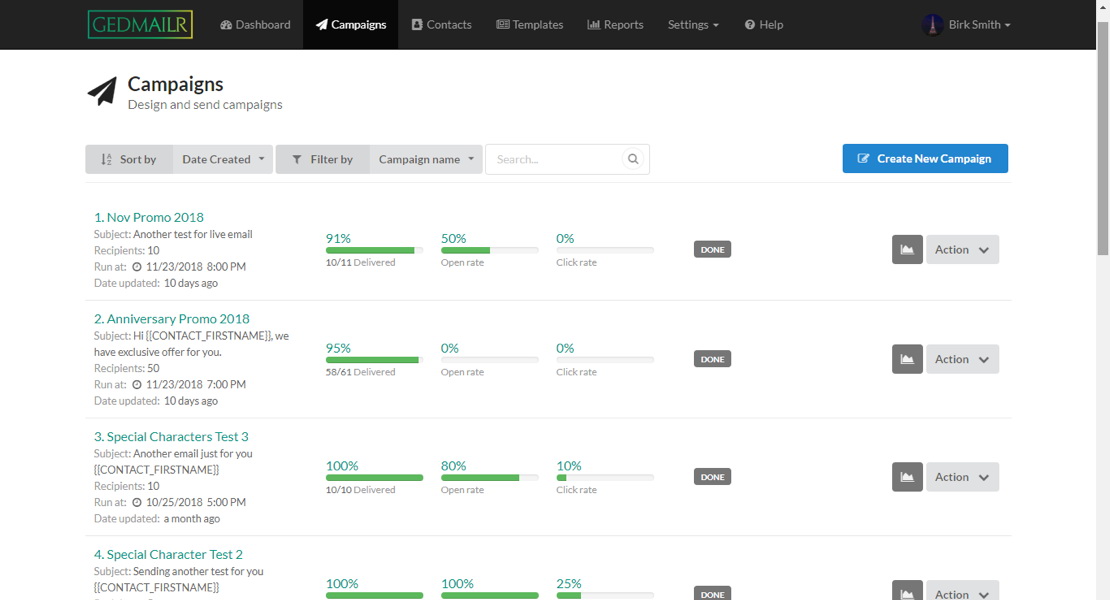Open stats chart icon for Nov Promo 2018
The width and height of the screenshot is (1110, 600).
click(x=907, y=250)
